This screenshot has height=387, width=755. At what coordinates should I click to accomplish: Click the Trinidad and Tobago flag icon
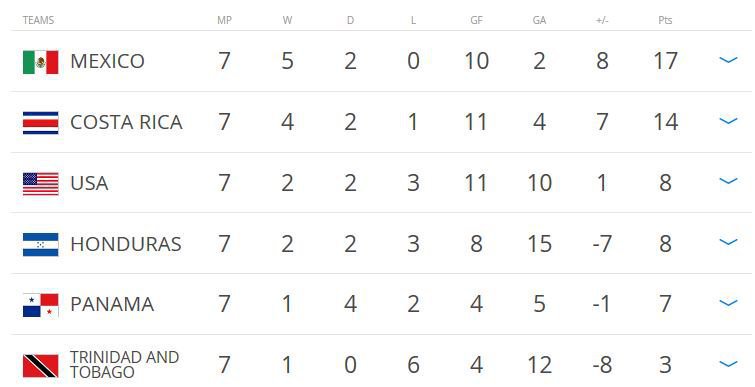tap(40, 366)
